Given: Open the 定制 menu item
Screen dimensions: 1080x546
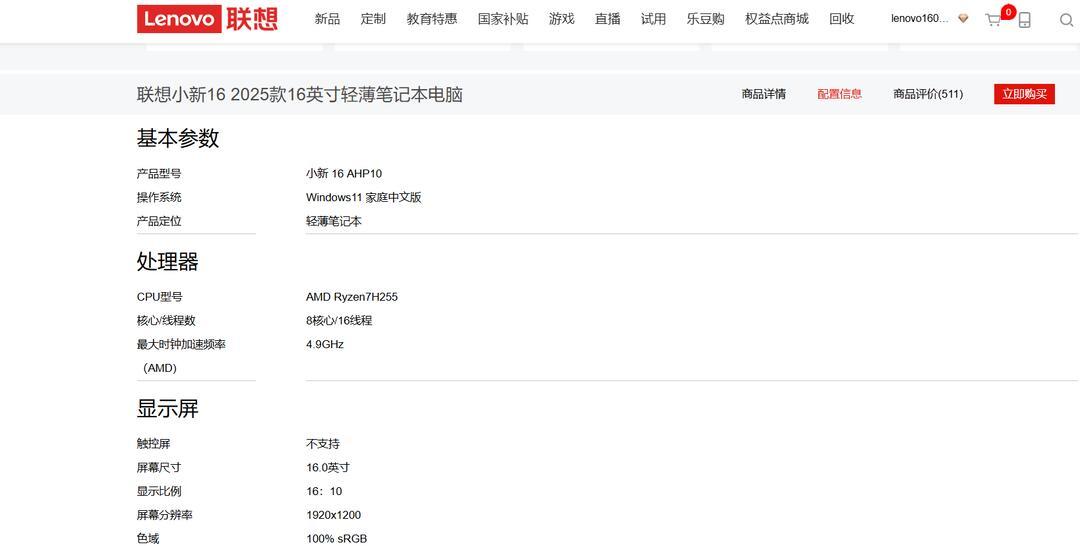Looking at the screenshot, I should pos(373,19).
